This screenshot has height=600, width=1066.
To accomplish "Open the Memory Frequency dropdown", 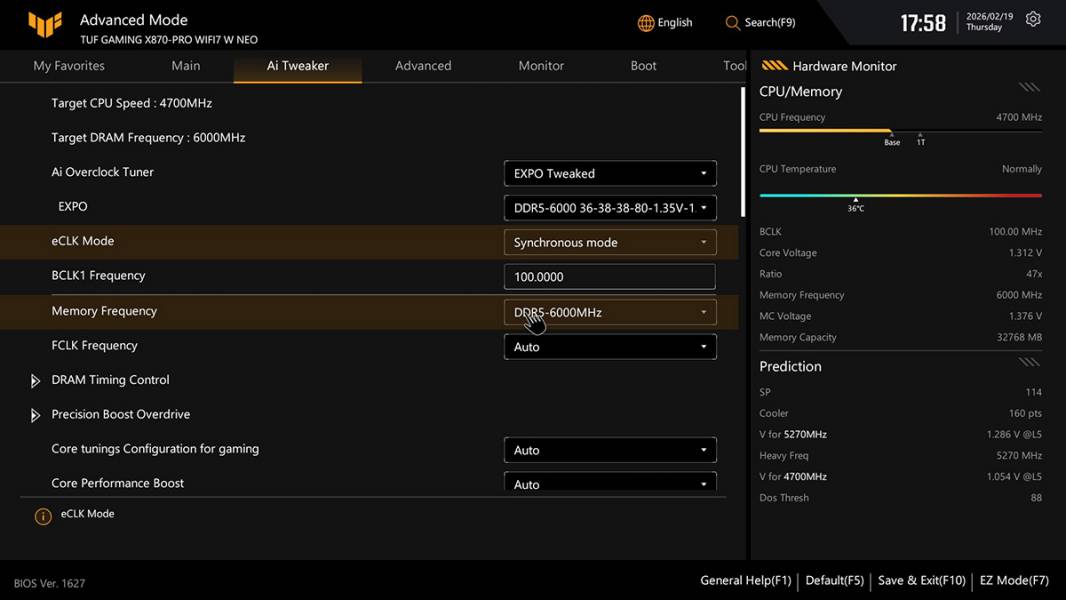I will click(x=610, y=312).
